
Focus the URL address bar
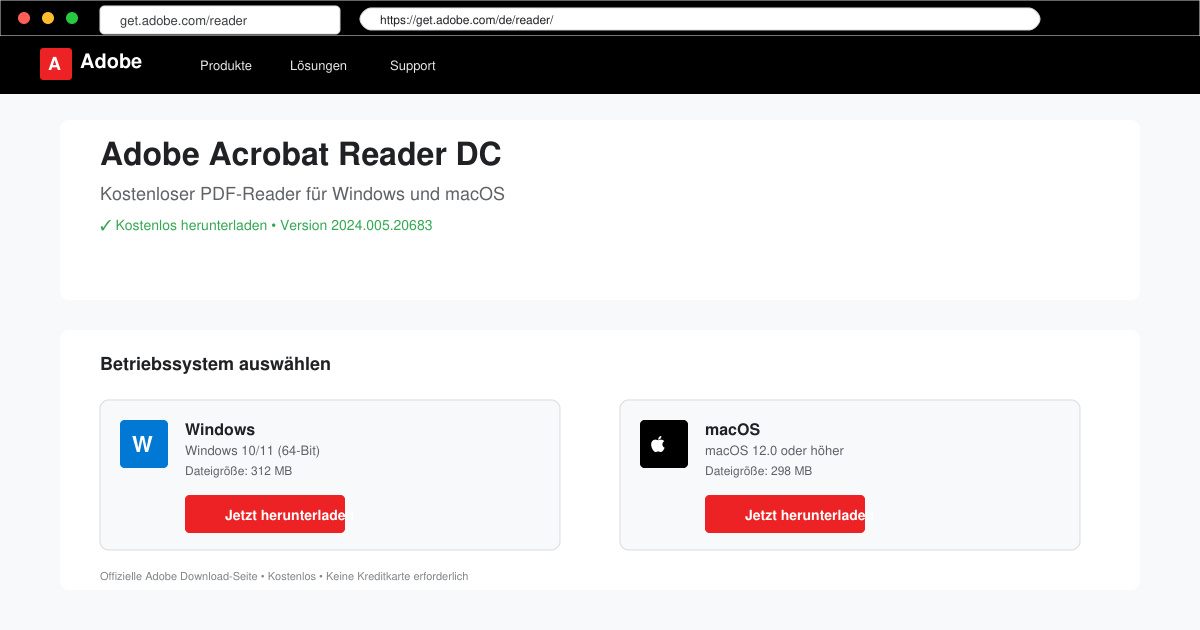coord(700,20)
